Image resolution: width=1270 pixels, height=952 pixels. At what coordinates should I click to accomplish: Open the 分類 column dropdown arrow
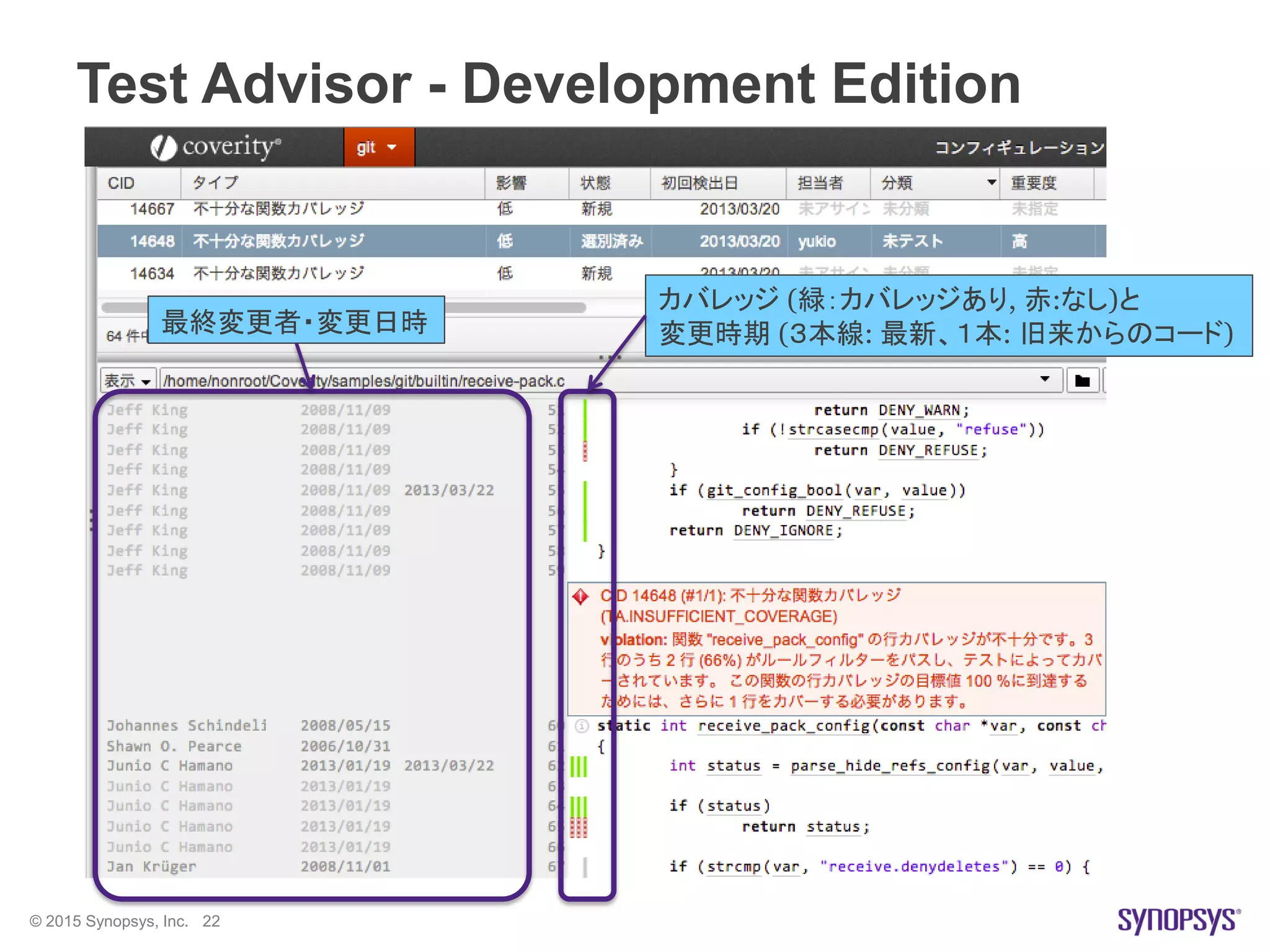[x=991, y=182]
